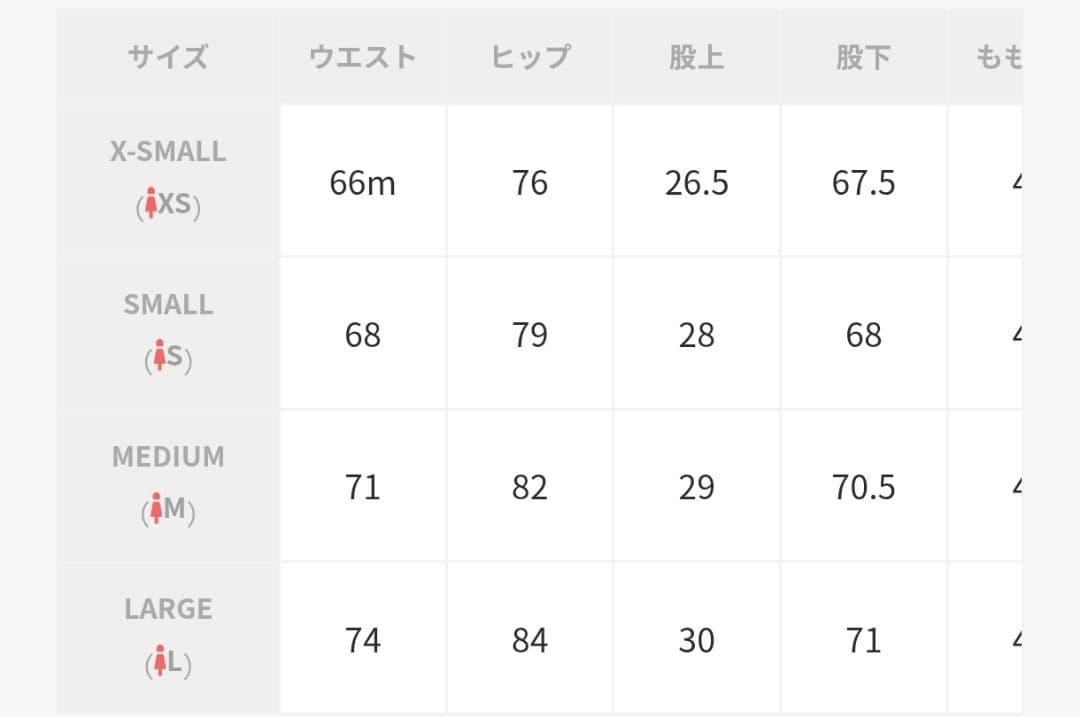Image resolution: width=1080 pixels, height=717 pixels.
Task: Click the X-SMALL size row label
Action: point(168,152)
